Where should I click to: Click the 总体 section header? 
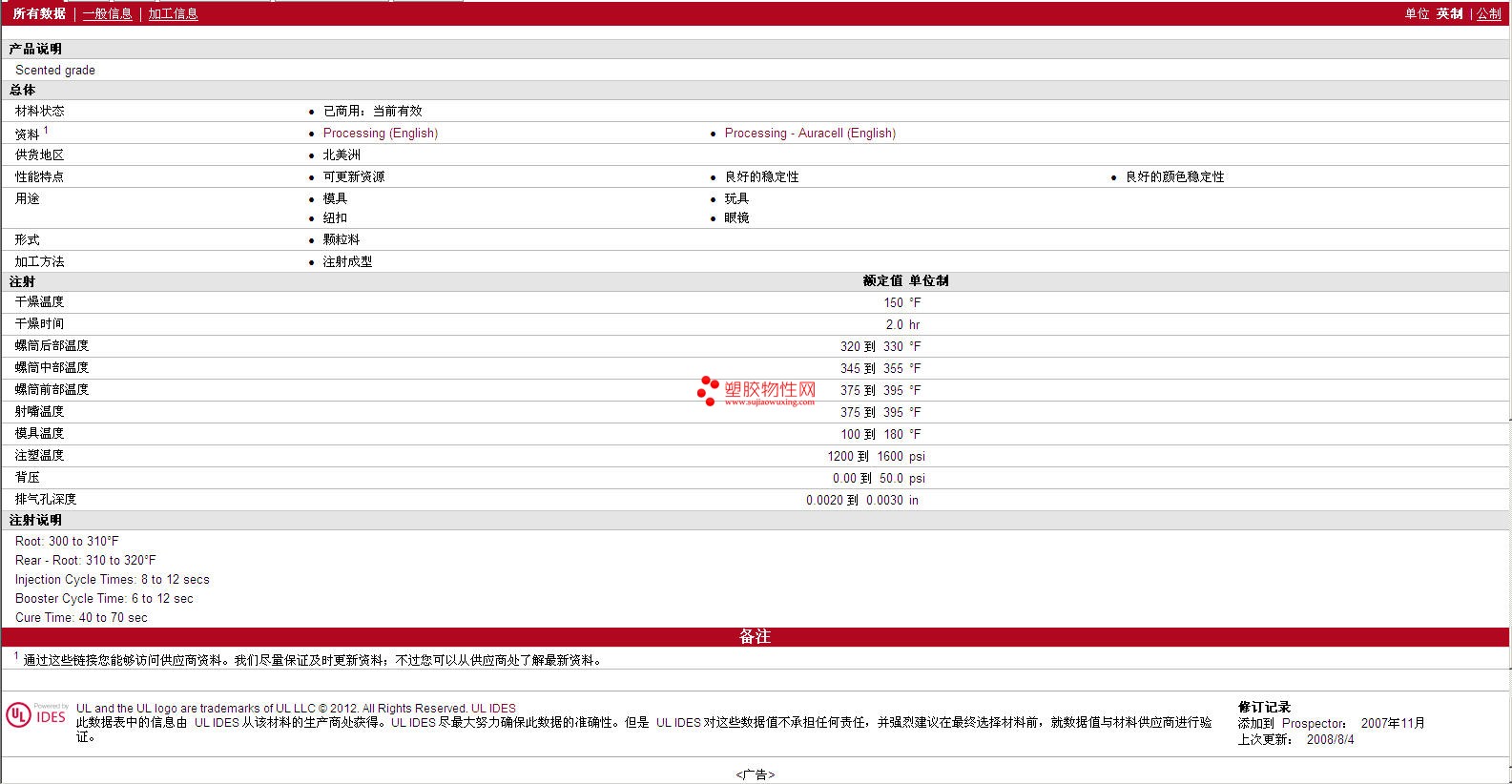(x=756, y=90)
